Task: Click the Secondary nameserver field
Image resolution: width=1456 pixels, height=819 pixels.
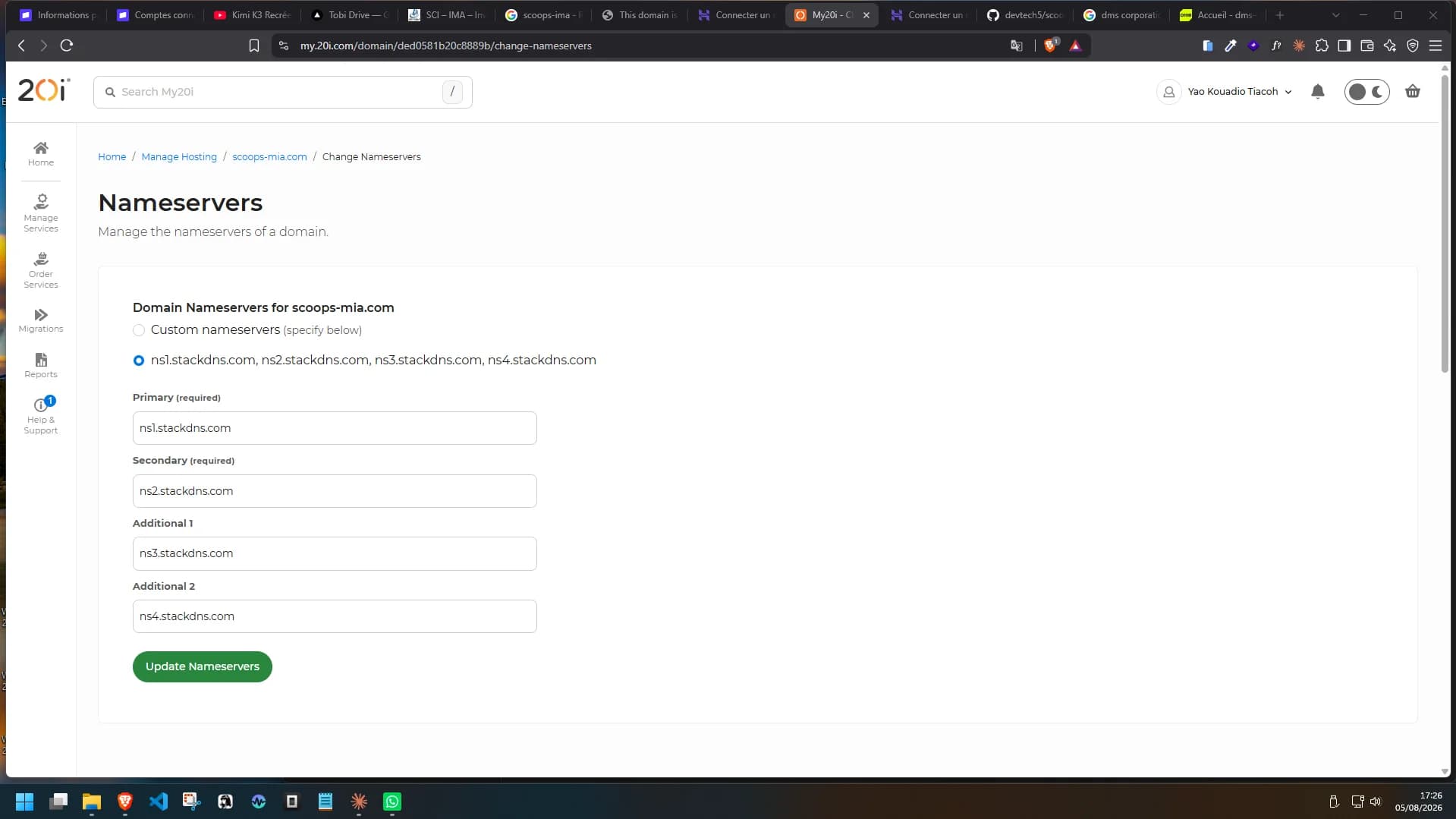Action: coord(335,491)
